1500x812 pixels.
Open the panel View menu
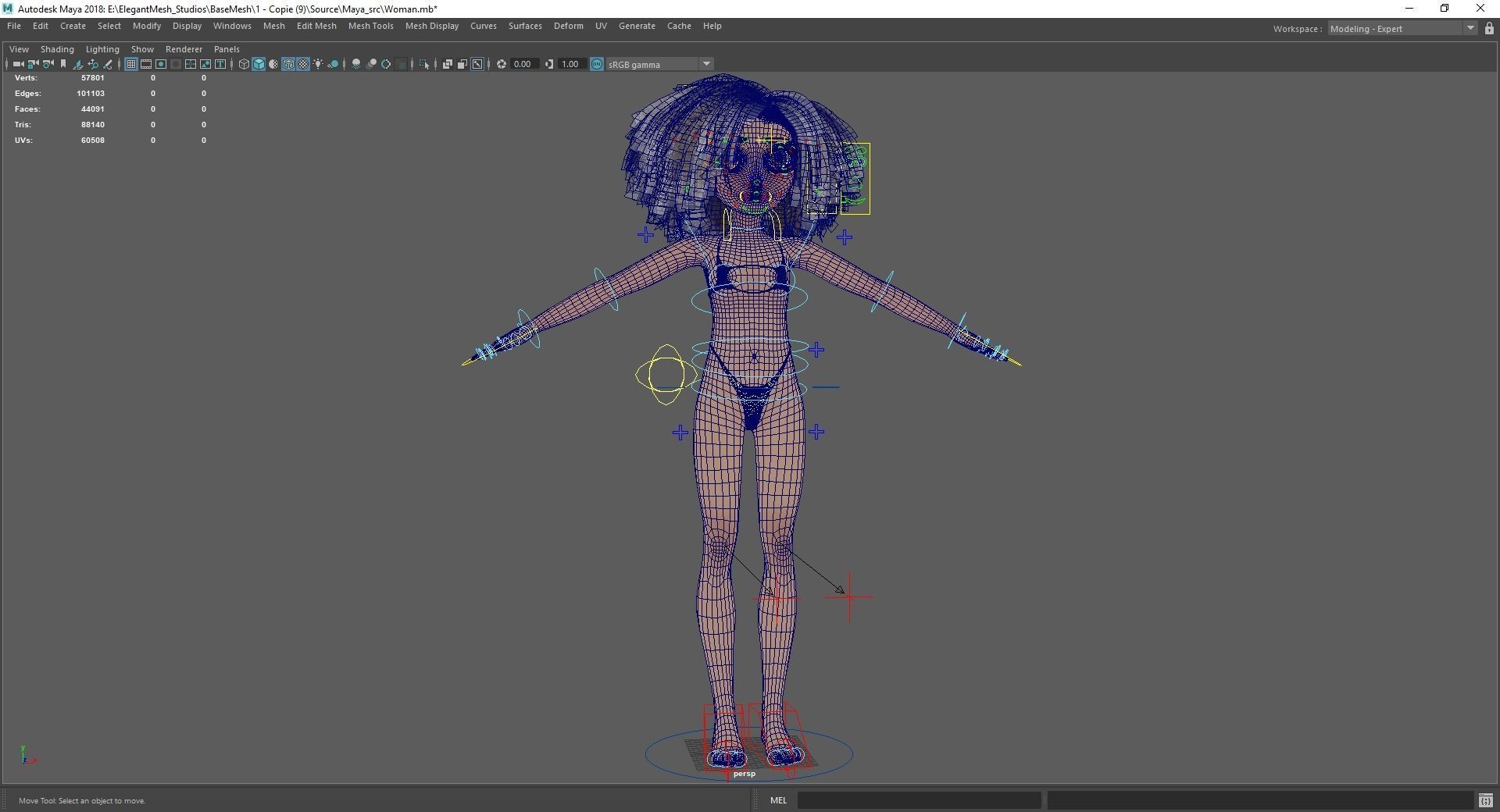coord(19,49)
